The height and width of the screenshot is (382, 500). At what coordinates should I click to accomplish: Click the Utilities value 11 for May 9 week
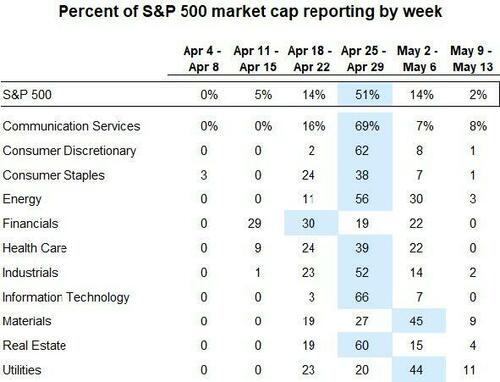[x=469, y=370]
